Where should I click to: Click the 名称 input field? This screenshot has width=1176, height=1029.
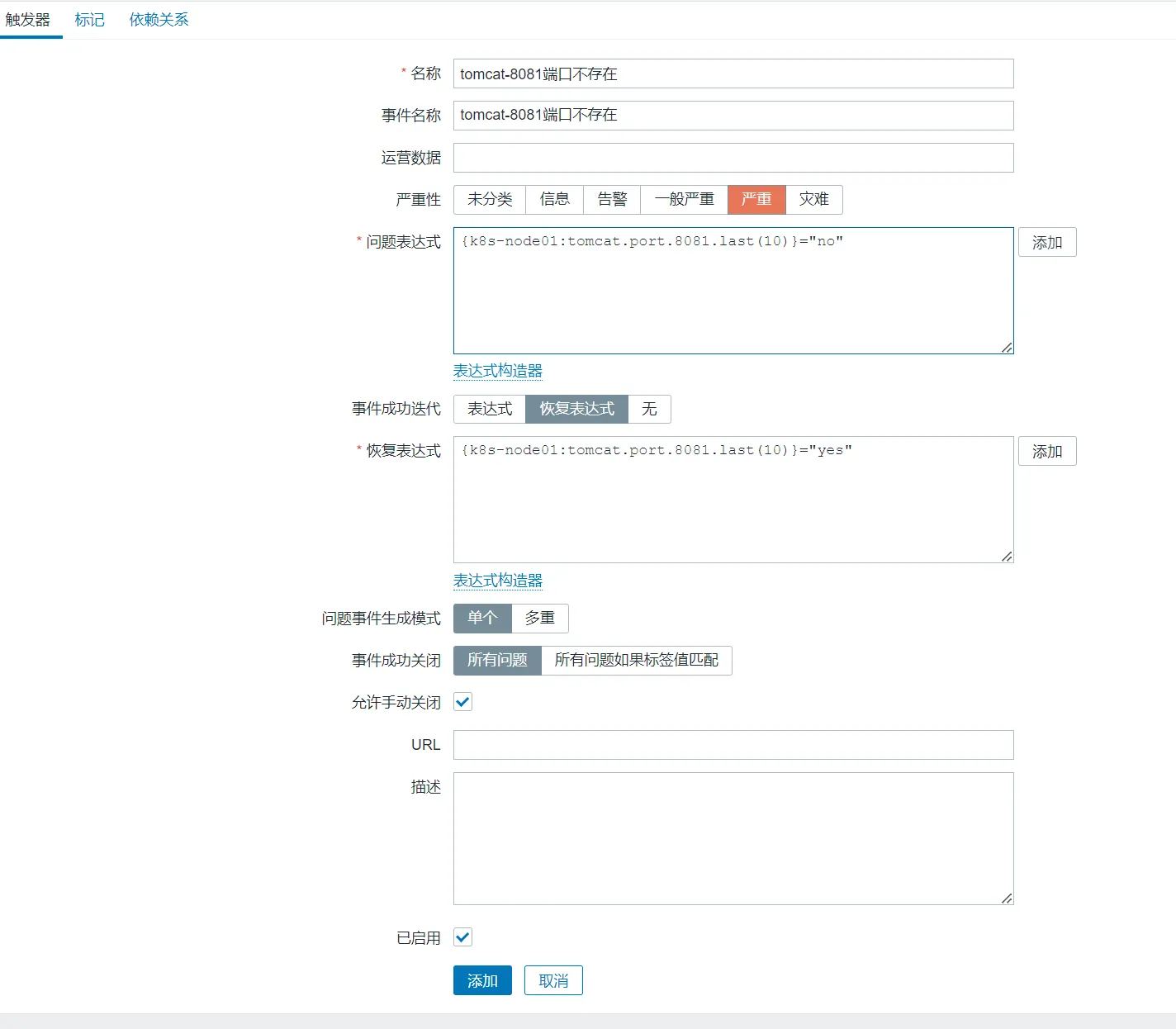[x=733, y=73]
